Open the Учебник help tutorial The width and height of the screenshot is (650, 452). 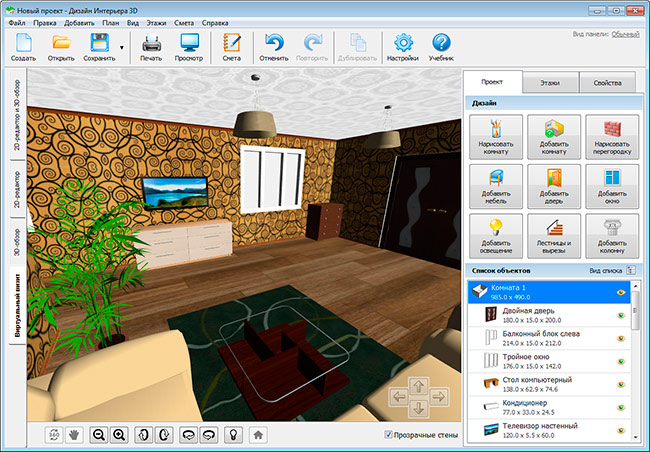point(441,47)
